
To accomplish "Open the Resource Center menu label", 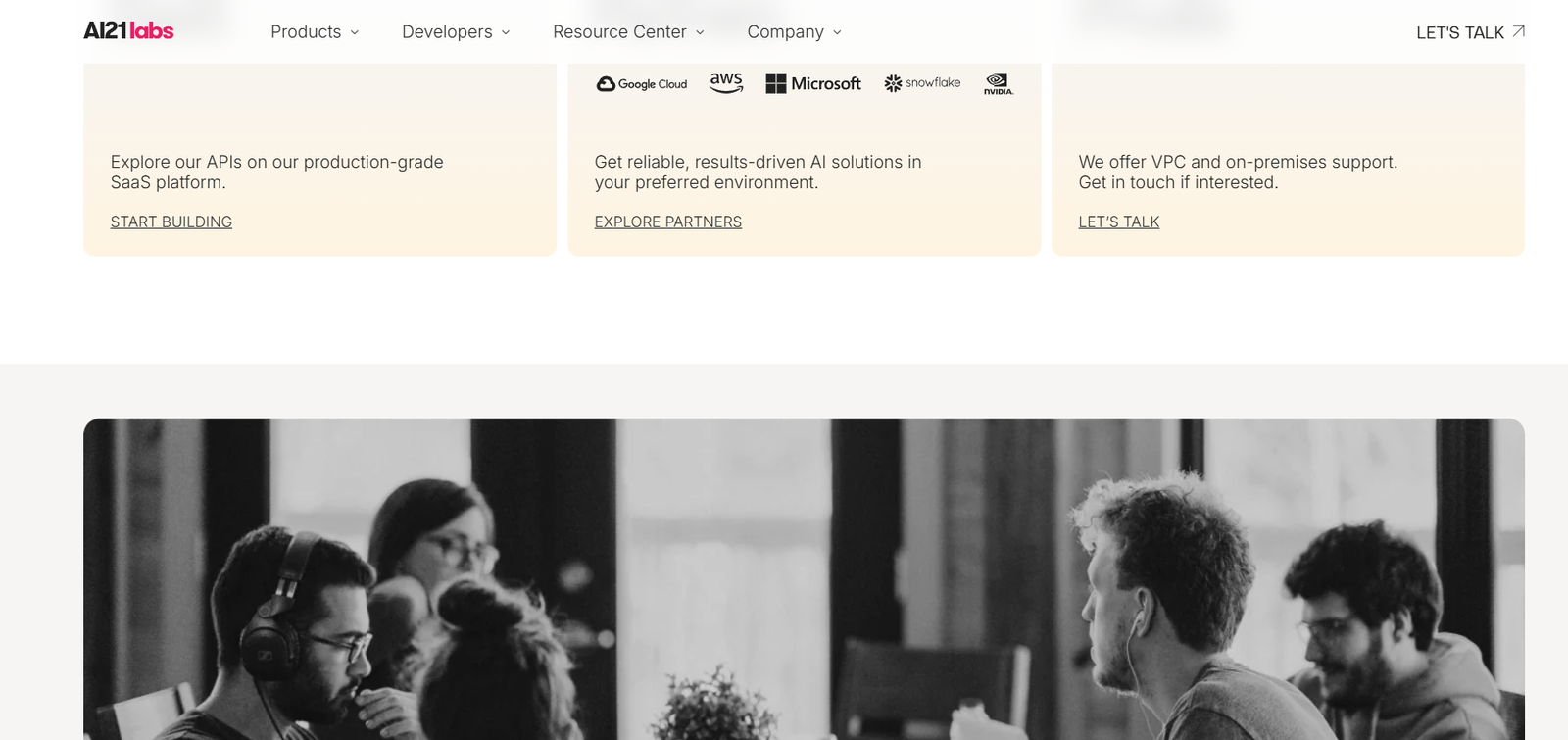I will (619, 32).
